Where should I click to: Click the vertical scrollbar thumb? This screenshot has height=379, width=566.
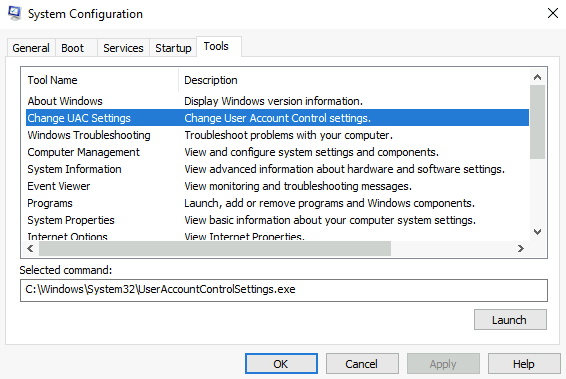tap(537, 122)
